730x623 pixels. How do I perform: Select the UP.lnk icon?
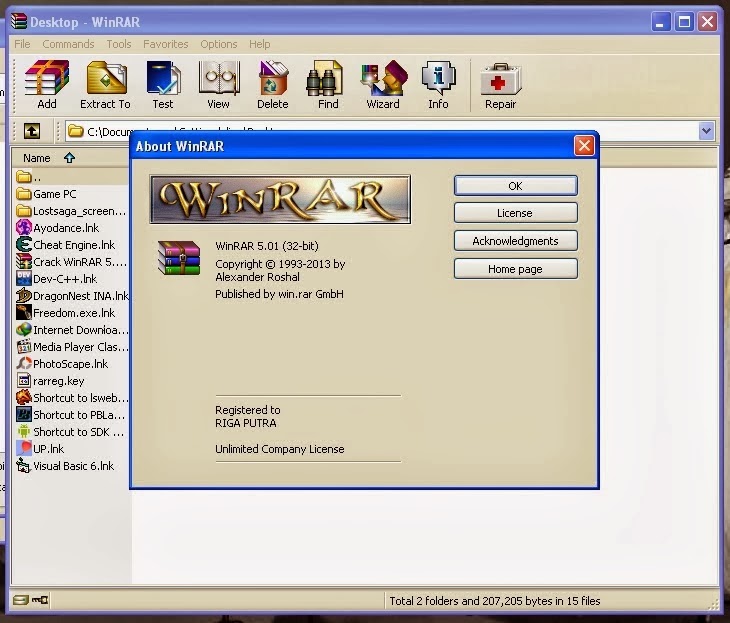point(23,448)
